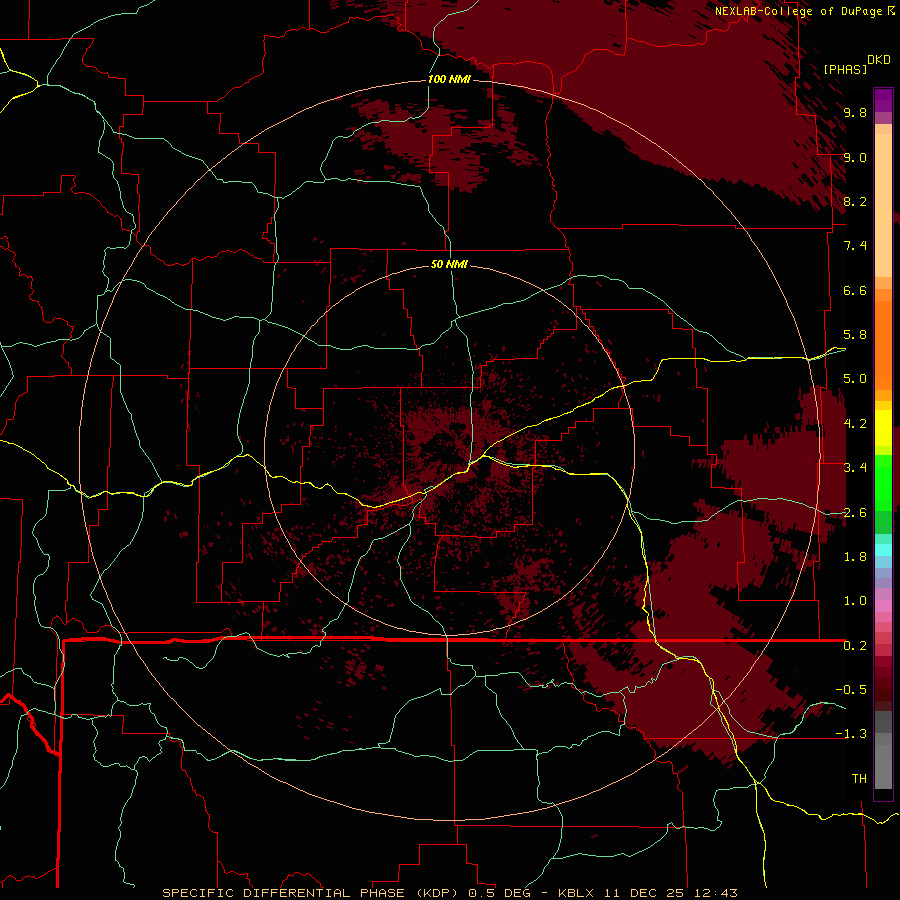
Task: Click the 5.0 legend value
Action: coord(855,379)
